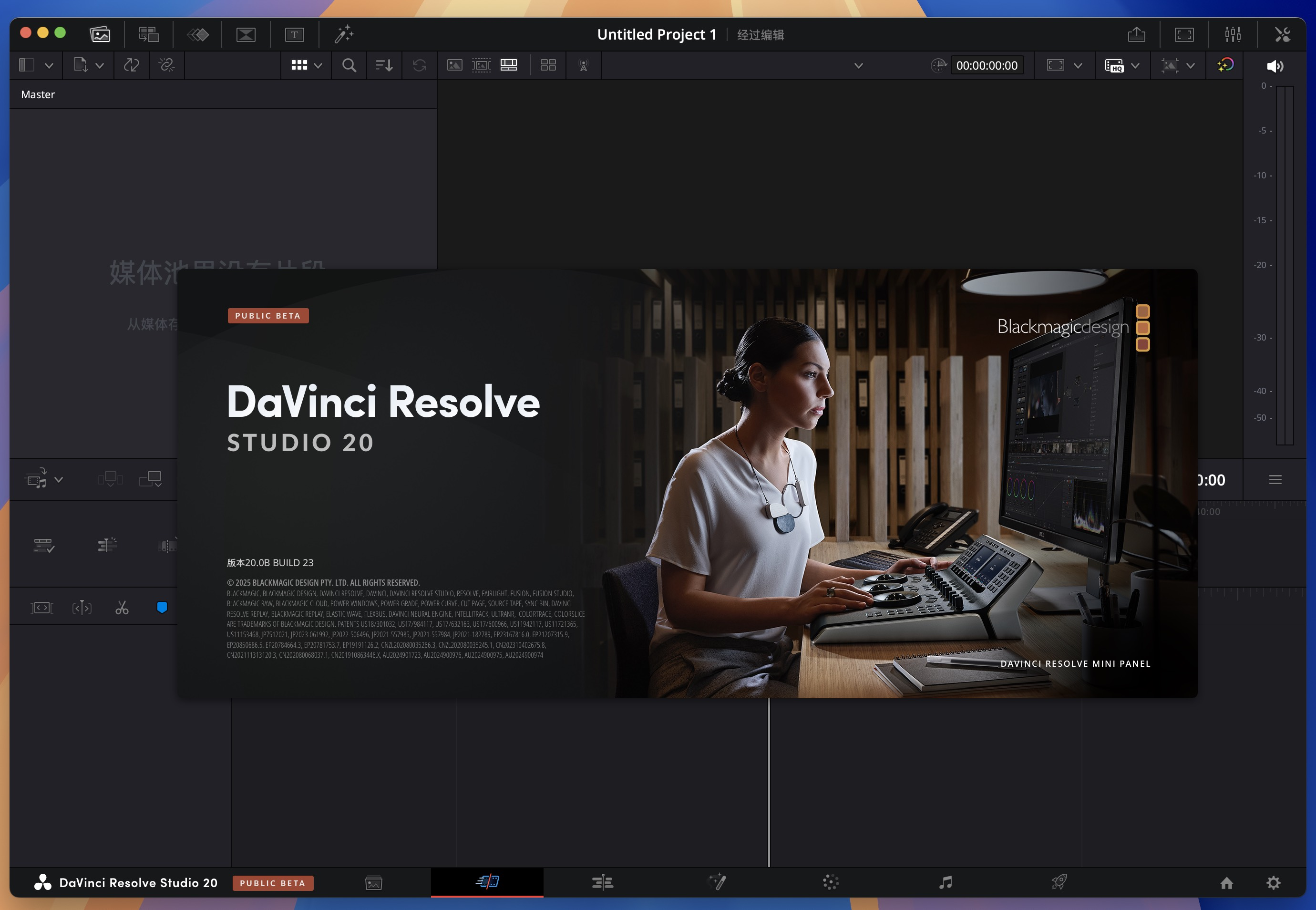Click the PUBLIC BETA badge
The image size is (1316, 910).
pyautogui.click(x=268, y=315)
